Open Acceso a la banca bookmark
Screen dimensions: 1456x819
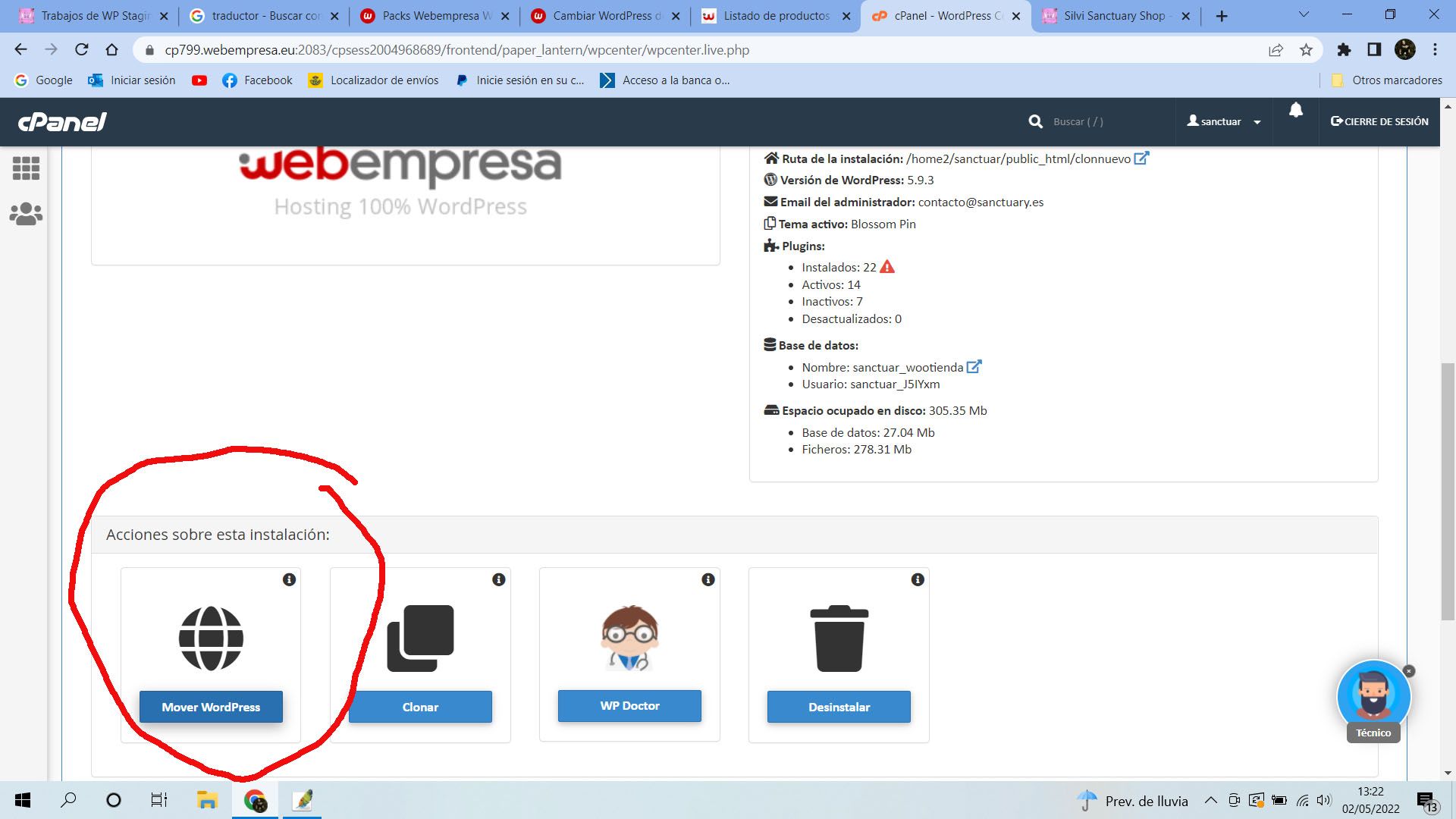(664, 80)
